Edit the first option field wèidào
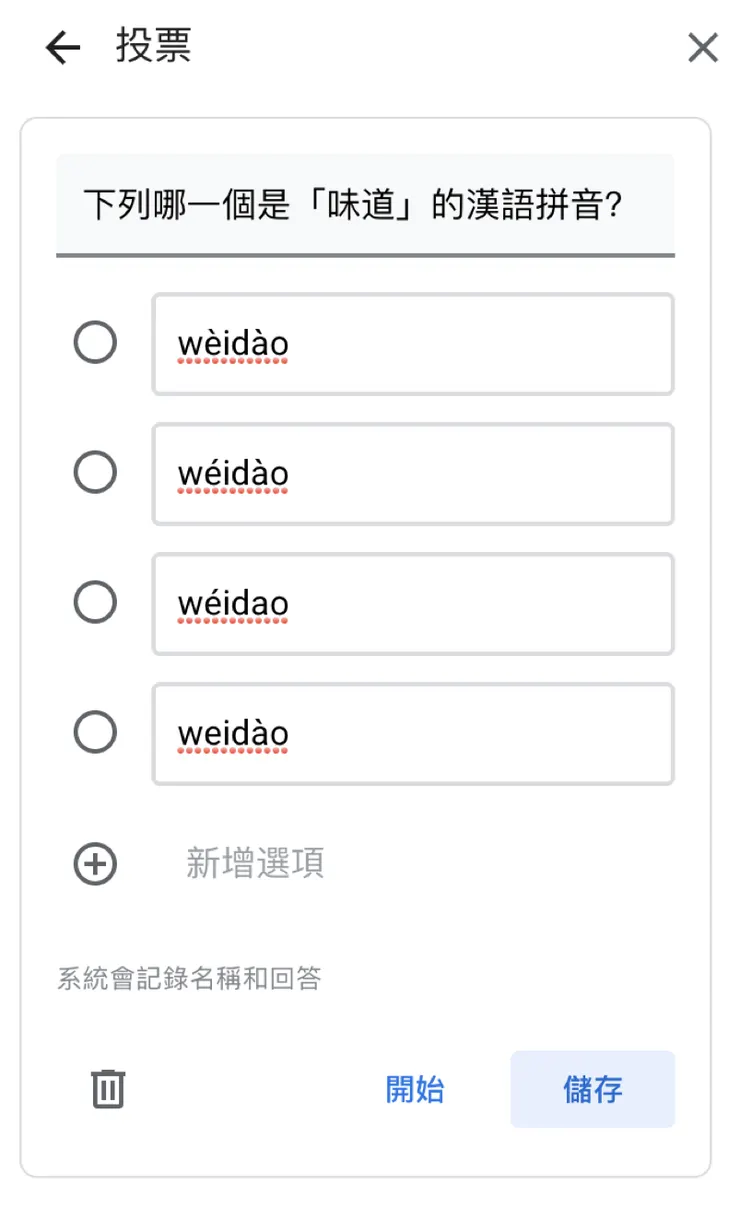This screenshot has height=1206, width=740. click(x=413, y=343)
